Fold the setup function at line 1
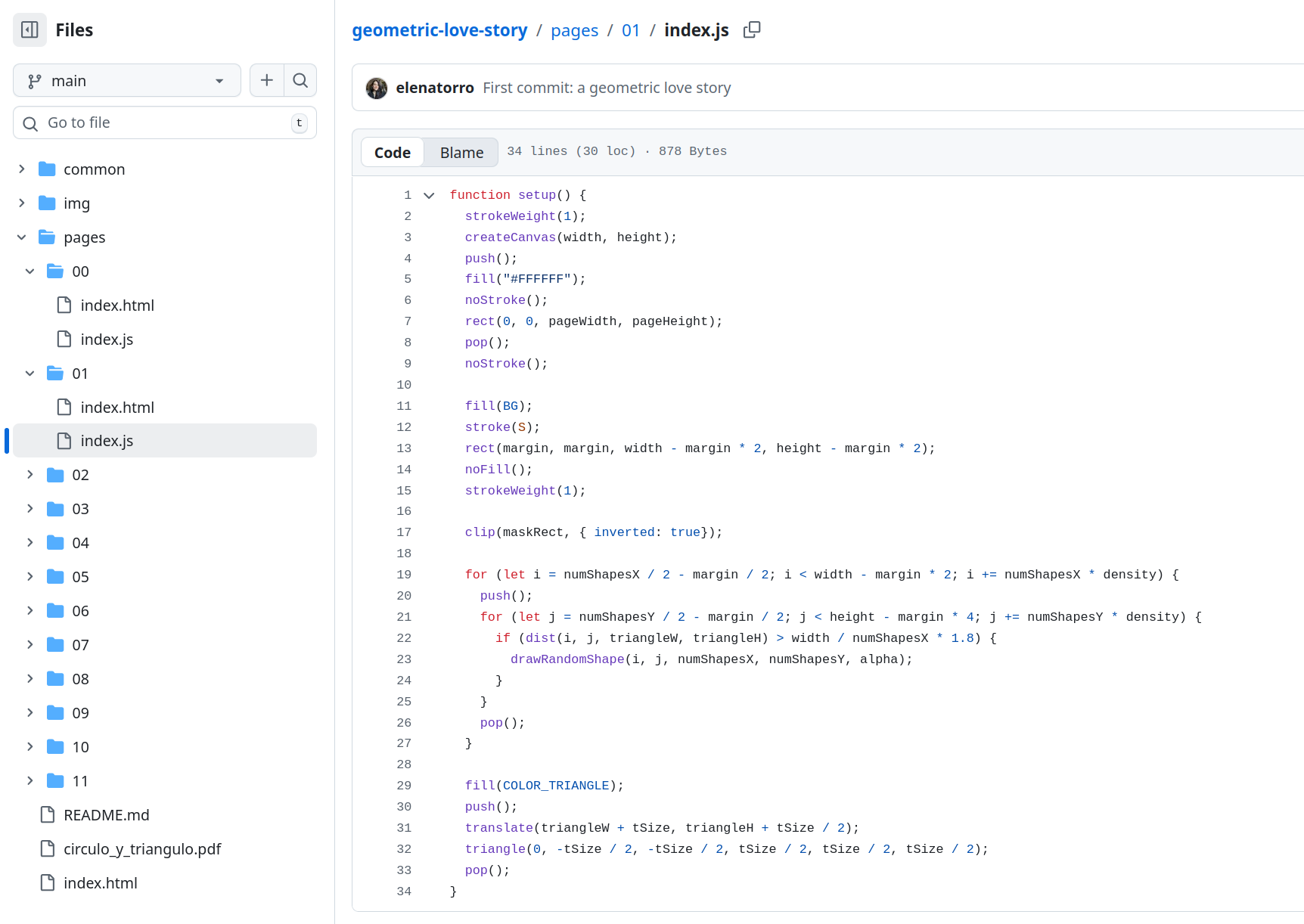The height and width of the screenshot is (924, 1304). click(429, 195)
